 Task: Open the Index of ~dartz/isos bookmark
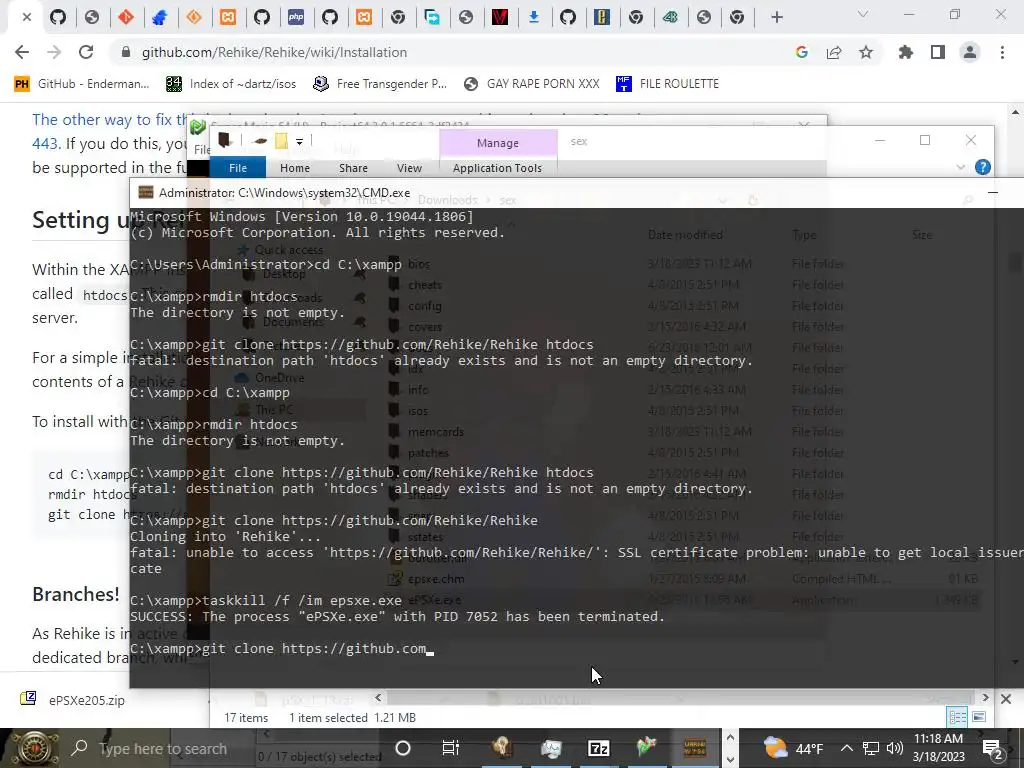[231, 84]
